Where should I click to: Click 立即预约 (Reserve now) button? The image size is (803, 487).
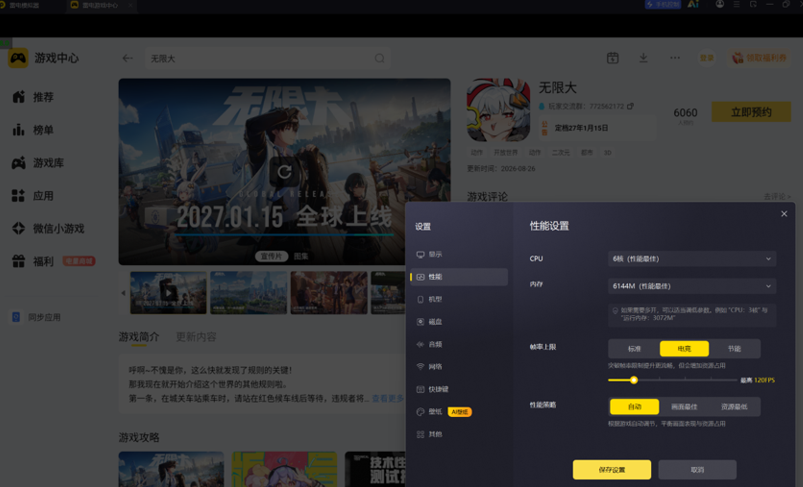[751, 112]
